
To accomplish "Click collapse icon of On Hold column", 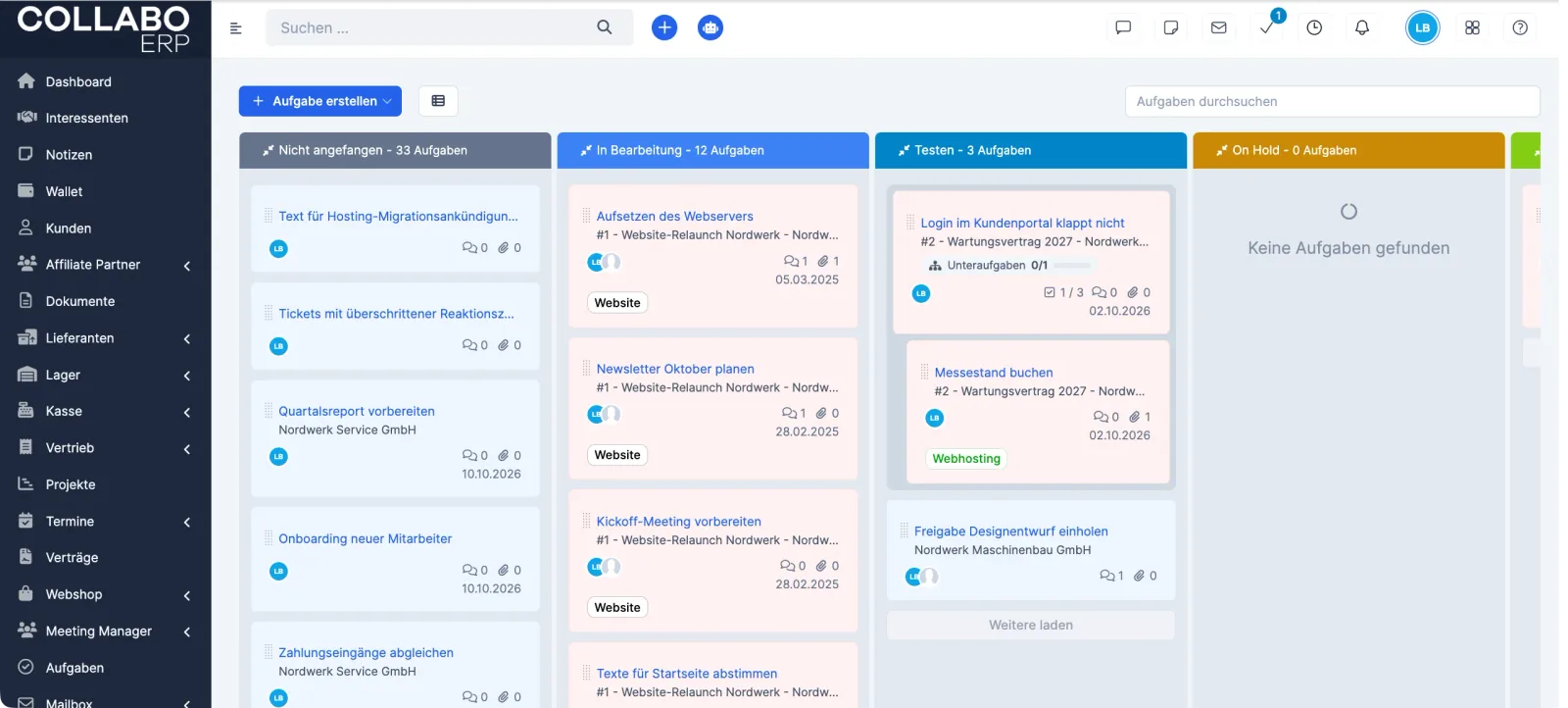I will pyautogui.click(x=1222, y=151).
